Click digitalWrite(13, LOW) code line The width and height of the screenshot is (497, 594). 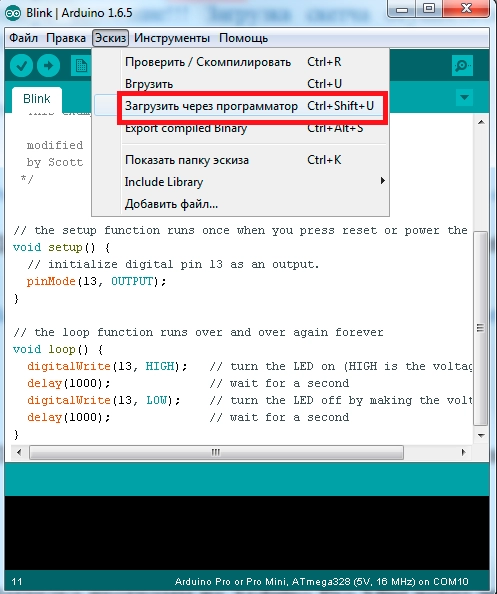point(104,400)
